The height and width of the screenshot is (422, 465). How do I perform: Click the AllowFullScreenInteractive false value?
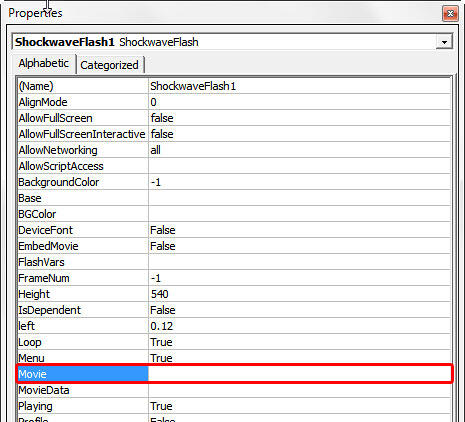(x=299, y=134)
